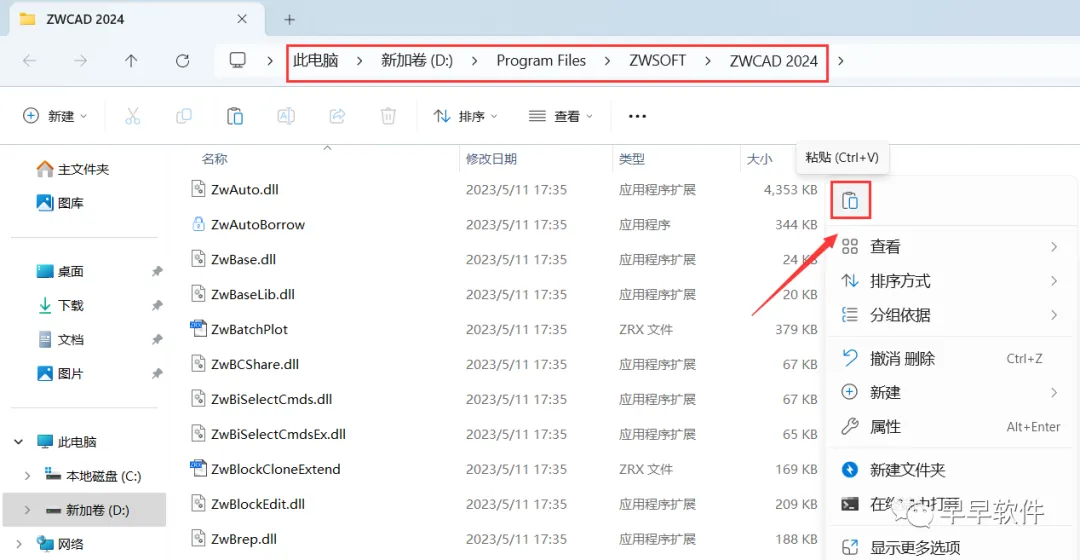Open 新建 submenu in context menu
1080x560 pixels.
[x=951, y=393]
